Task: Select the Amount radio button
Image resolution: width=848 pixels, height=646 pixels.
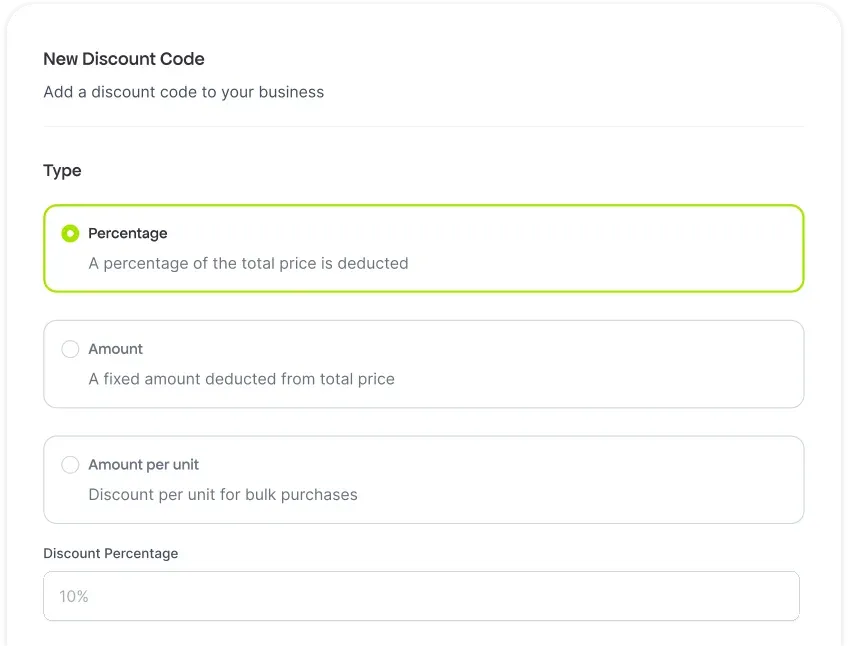Action: click(70, 349)
